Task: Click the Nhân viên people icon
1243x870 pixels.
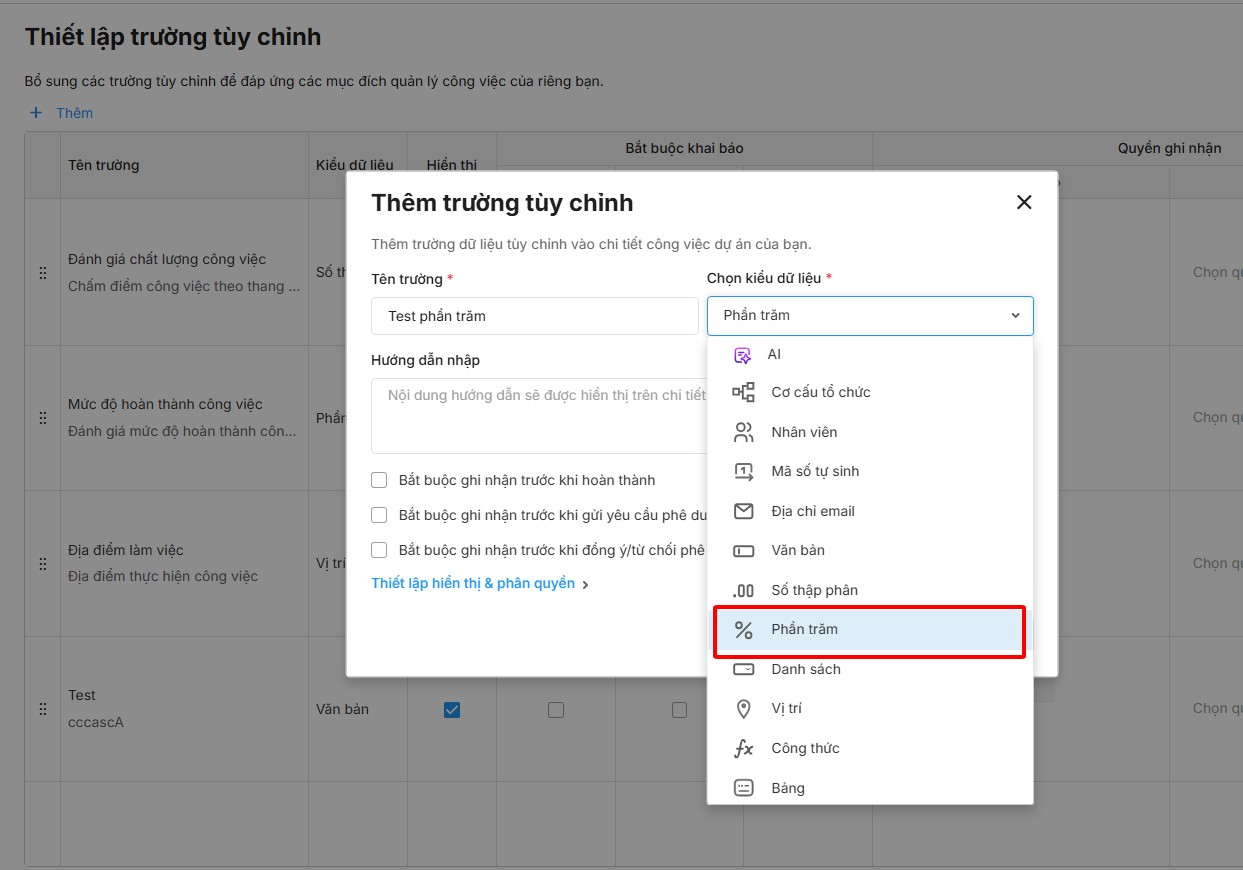Action: coord(743,432)
